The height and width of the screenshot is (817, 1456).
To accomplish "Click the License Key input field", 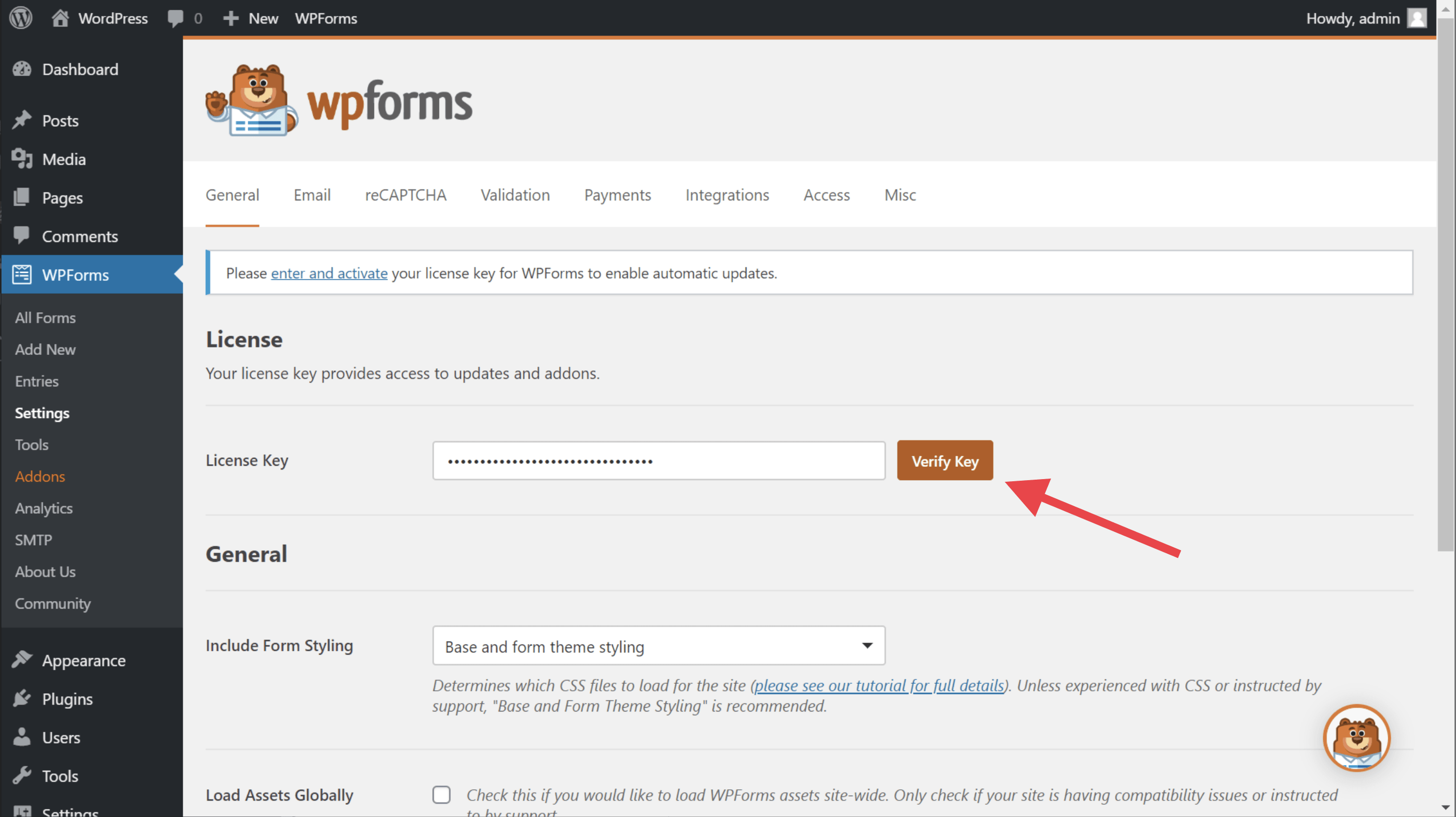I will coord(659,461).
